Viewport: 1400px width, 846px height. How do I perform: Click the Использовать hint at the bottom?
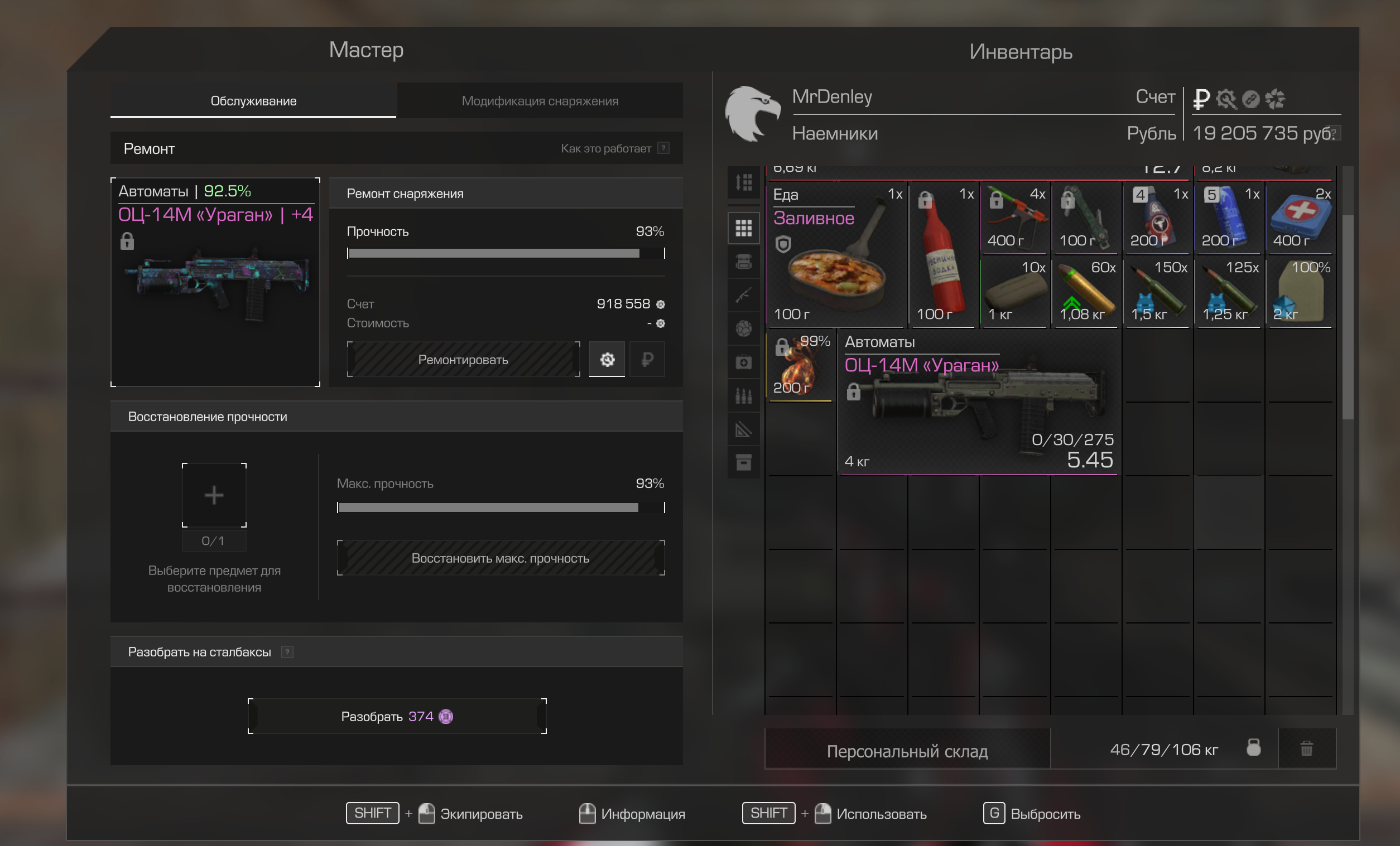[x=881, y=814]
